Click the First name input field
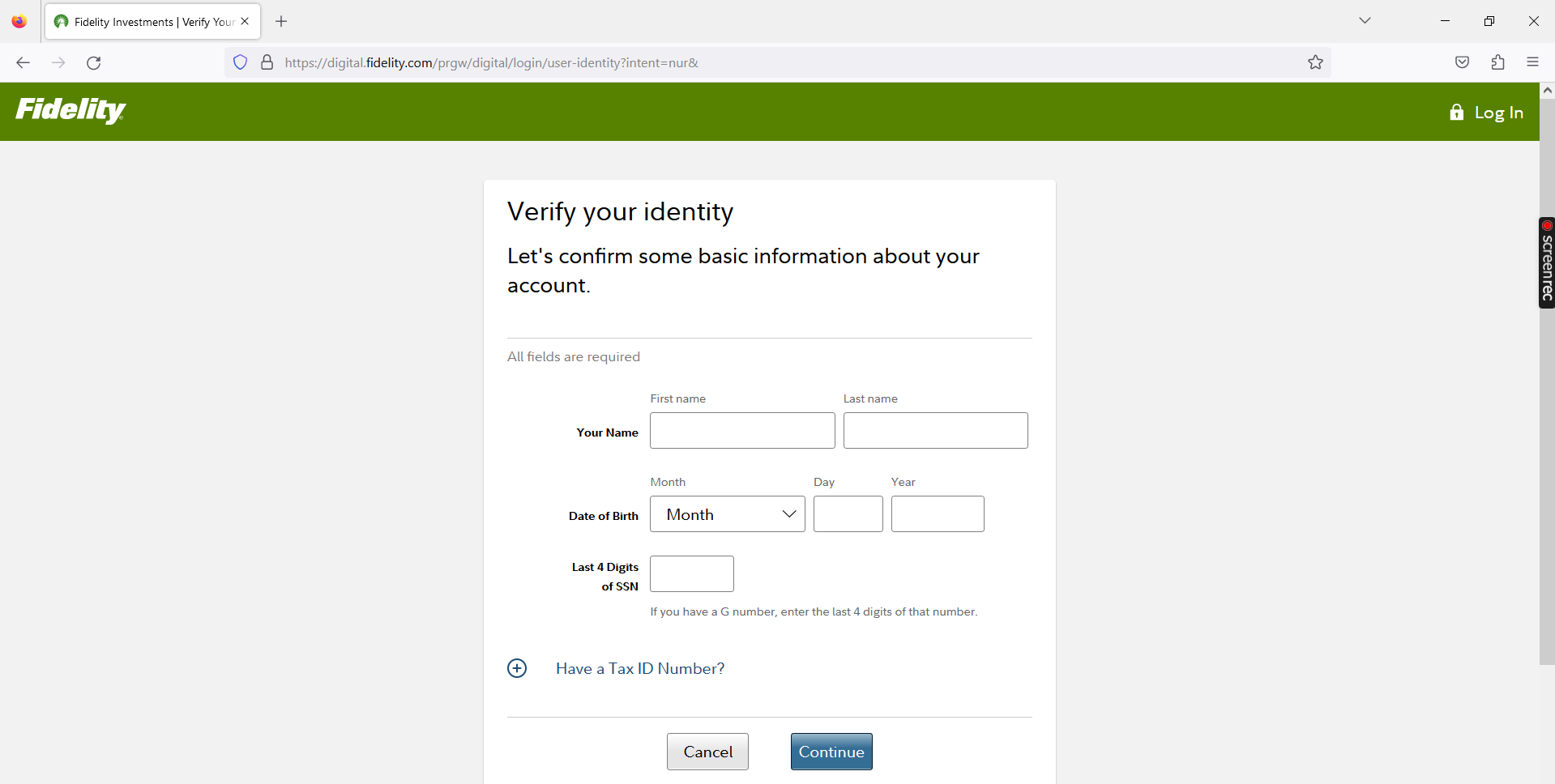Image resolution: width=1555 pixels, height=784 pixels. [741, 430]
